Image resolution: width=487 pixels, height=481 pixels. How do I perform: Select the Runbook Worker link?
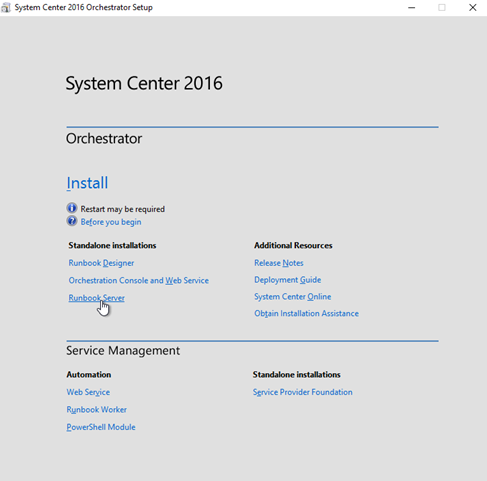pos(97,410)
